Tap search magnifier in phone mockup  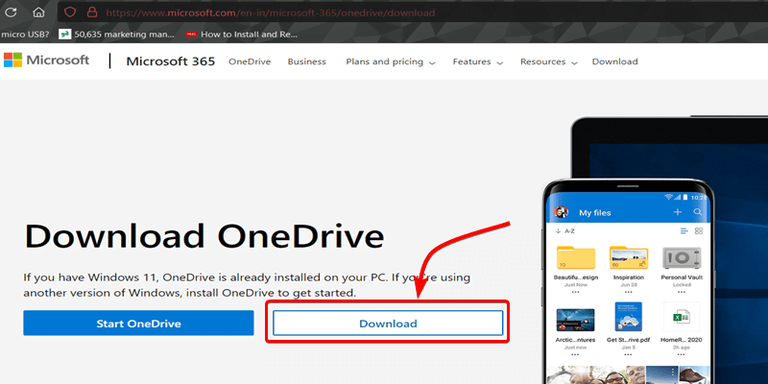tap(698, 212)
